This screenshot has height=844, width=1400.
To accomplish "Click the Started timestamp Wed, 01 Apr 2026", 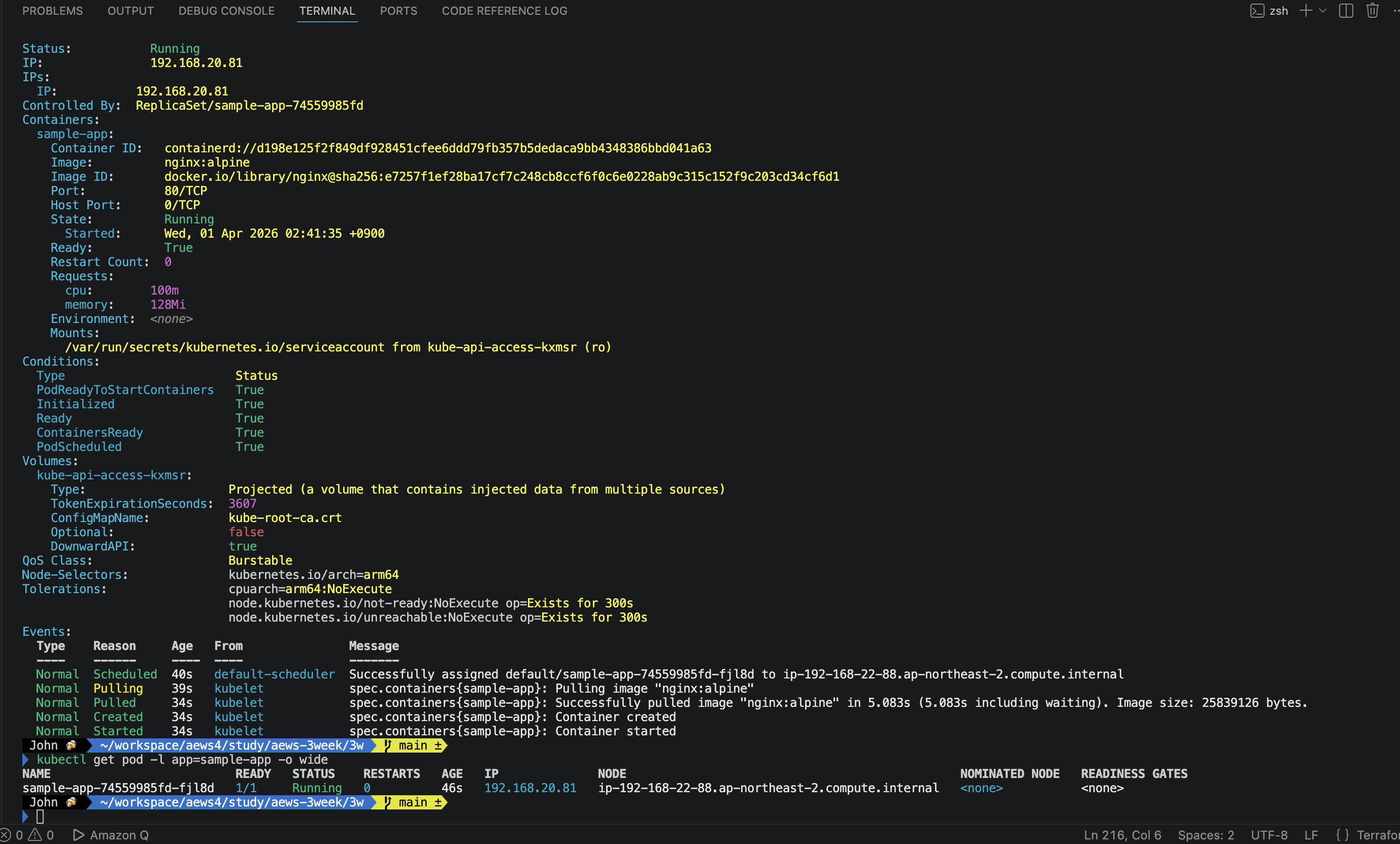I will coord(275,234).
